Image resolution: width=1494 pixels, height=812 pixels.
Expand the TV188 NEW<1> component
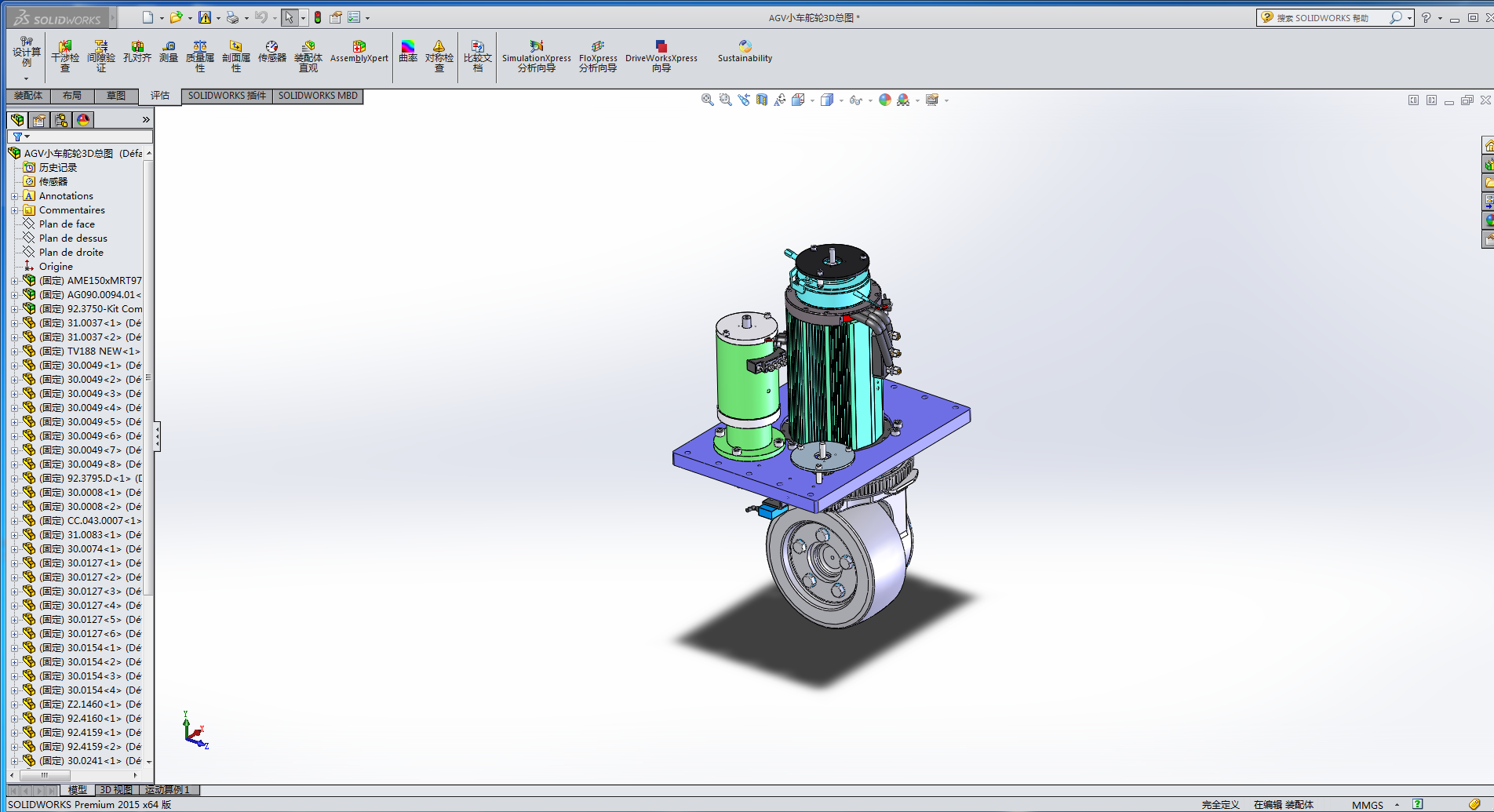click(14, 351)
